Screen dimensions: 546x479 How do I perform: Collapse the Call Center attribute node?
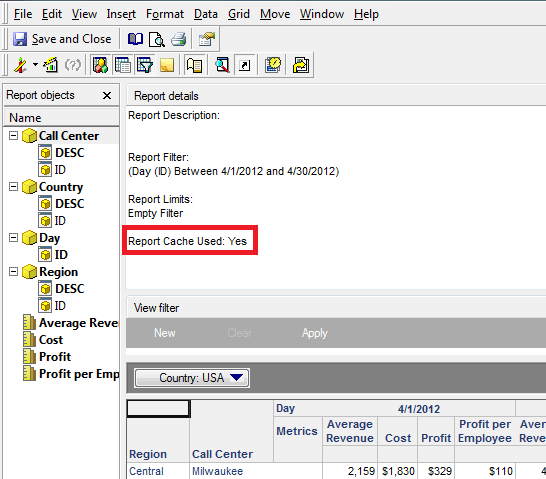click(x=13, y=135)
